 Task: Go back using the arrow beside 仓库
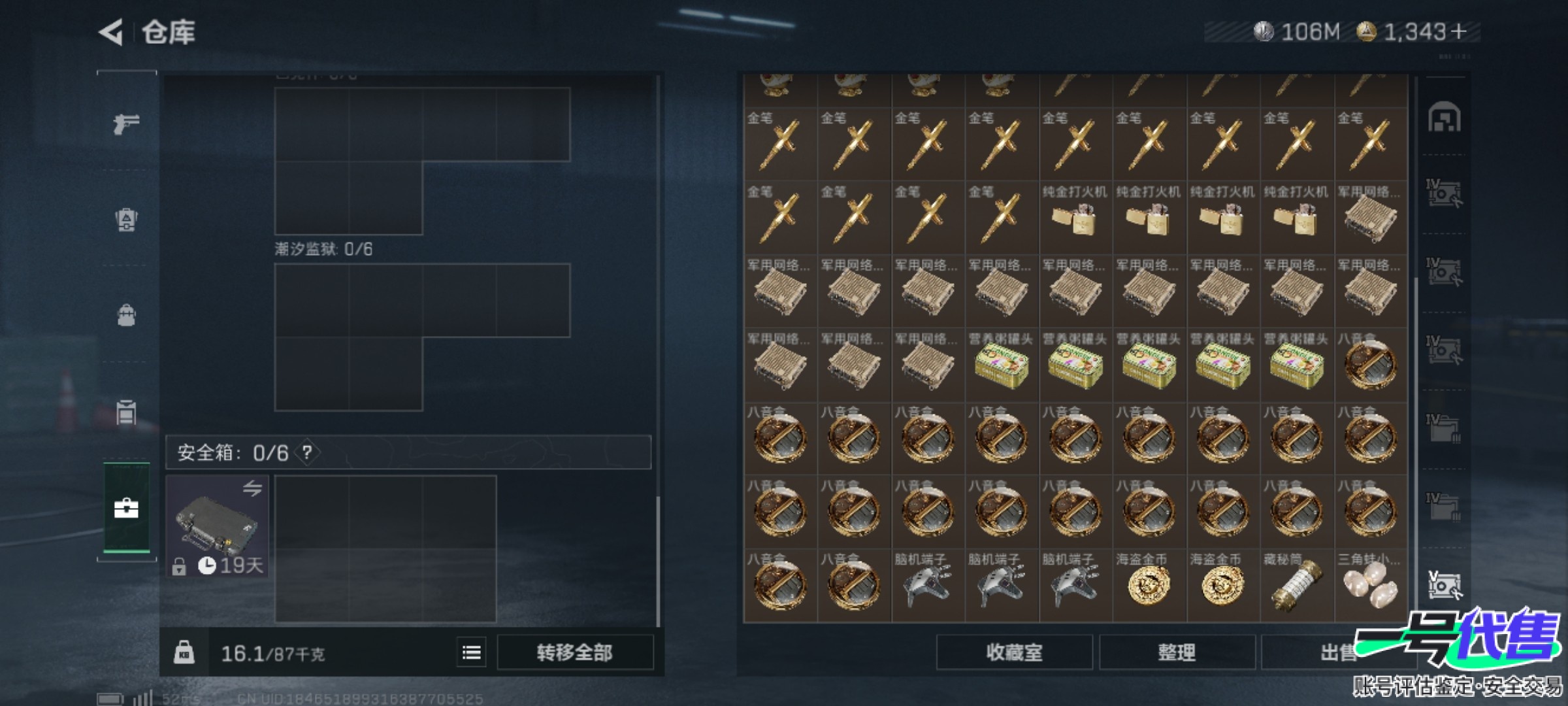[x=111, y=31]
